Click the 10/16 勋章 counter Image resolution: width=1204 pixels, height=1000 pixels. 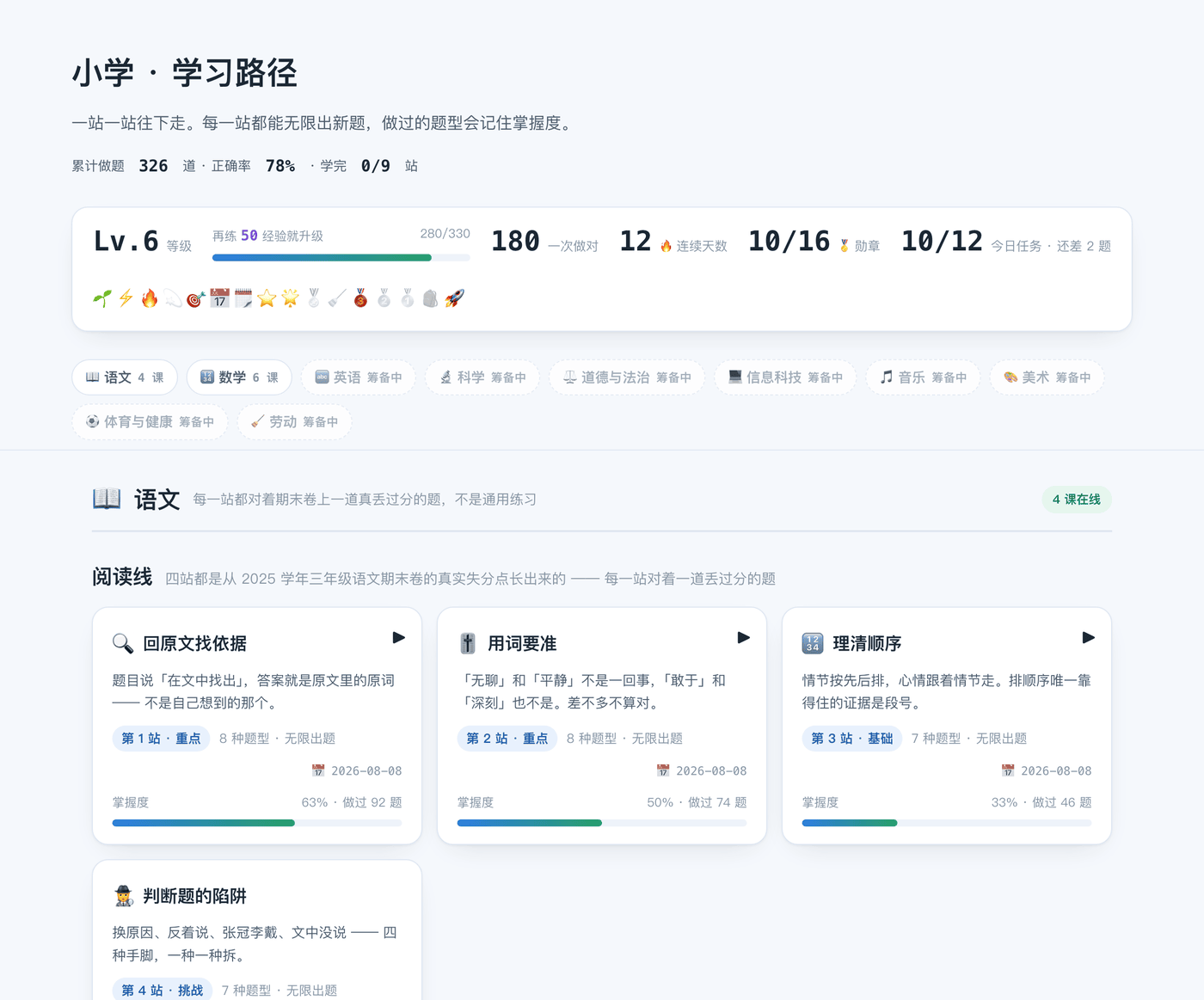814,242
